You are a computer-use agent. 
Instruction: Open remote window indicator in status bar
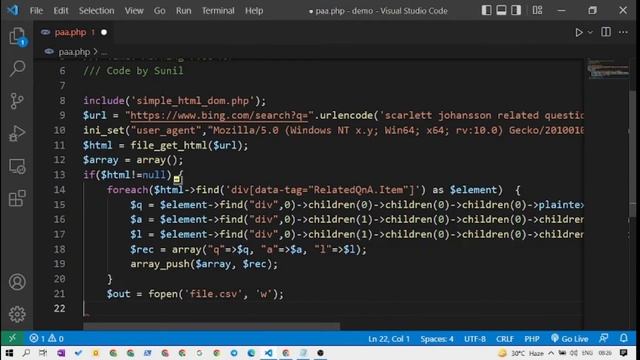tap(12, 338)
